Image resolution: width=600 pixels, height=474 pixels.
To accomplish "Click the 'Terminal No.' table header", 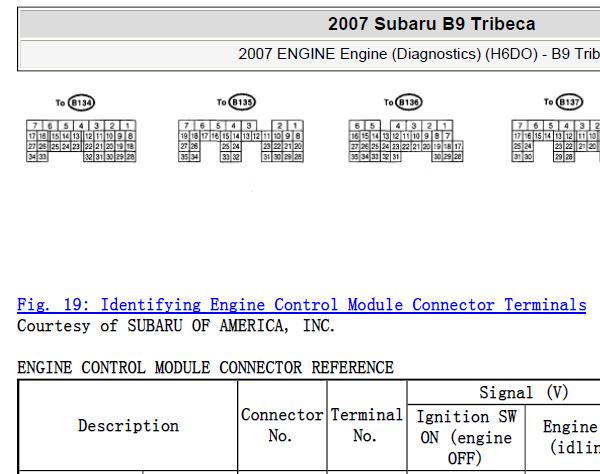I will coord(367,425).
